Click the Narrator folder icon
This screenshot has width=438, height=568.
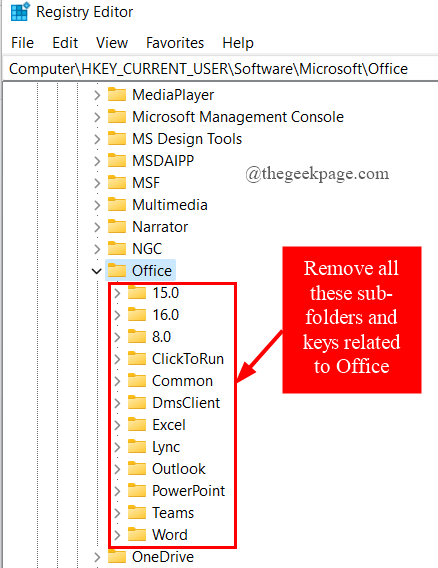tap(117, 226)
